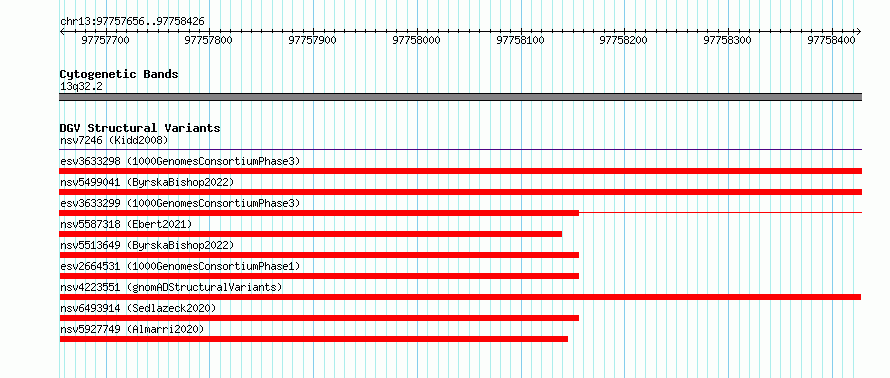Click the red bar under nsv6493914
The height and width of the screenshot is (378, 890).
[319, 318]
